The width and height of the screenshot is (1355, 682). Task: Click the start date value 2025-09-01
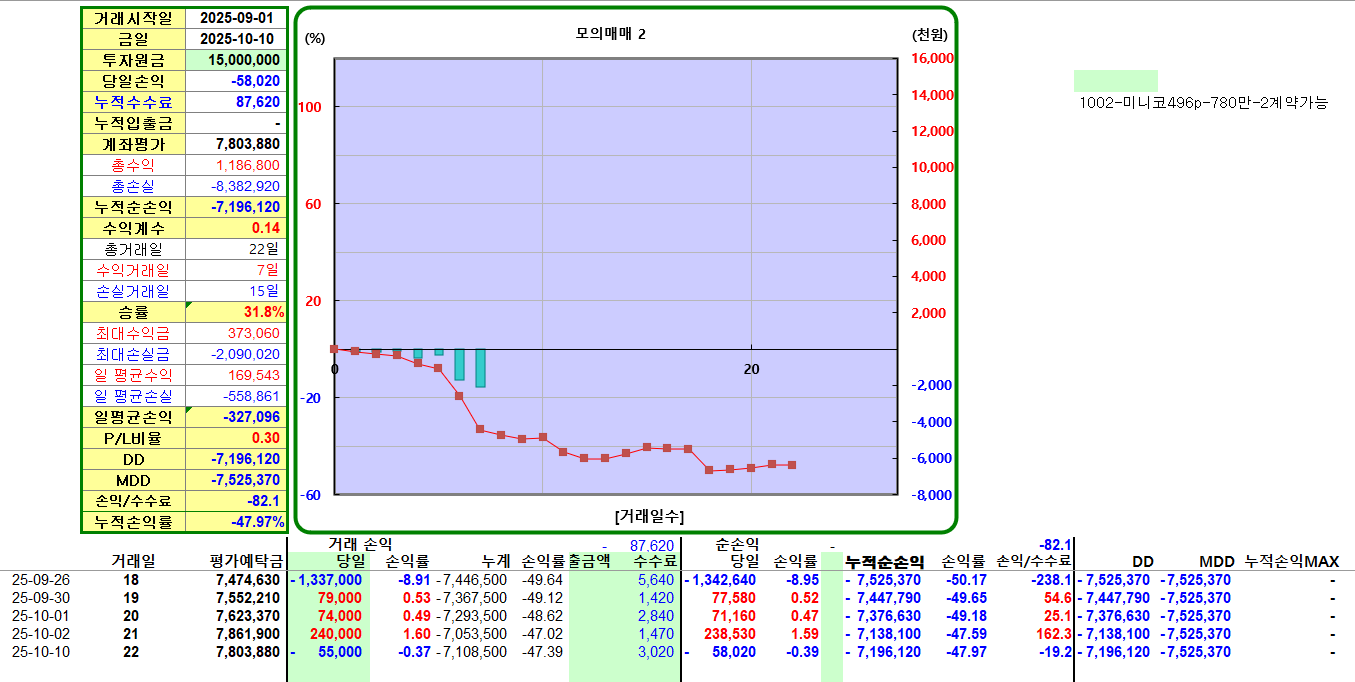[x=237, y=18]
